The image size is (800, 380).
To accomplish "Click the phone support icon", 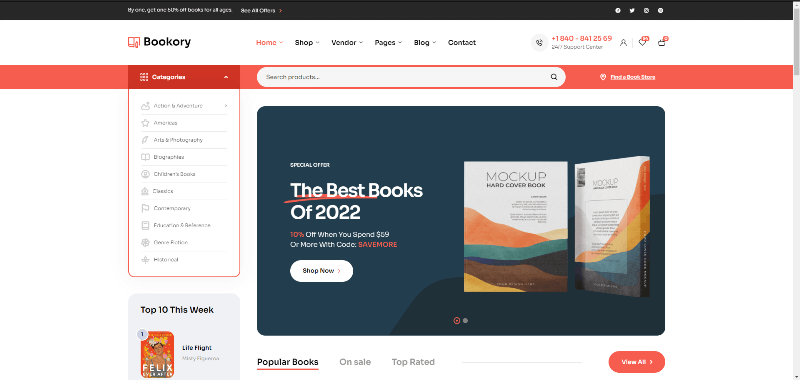I will point(539,43).
